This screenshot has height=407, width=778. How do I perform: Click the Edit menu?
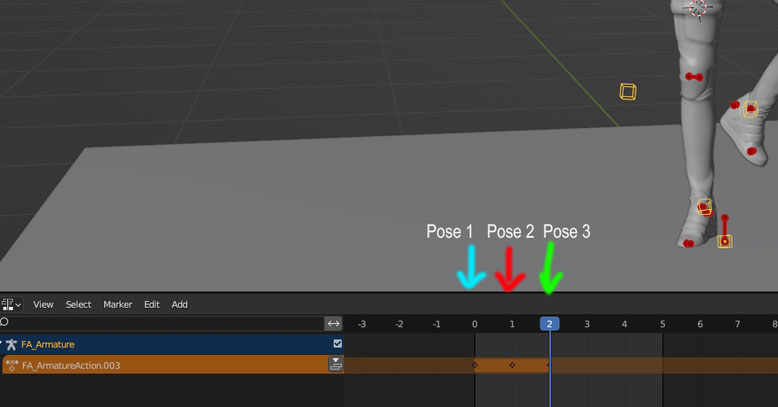tap(152, 304)
